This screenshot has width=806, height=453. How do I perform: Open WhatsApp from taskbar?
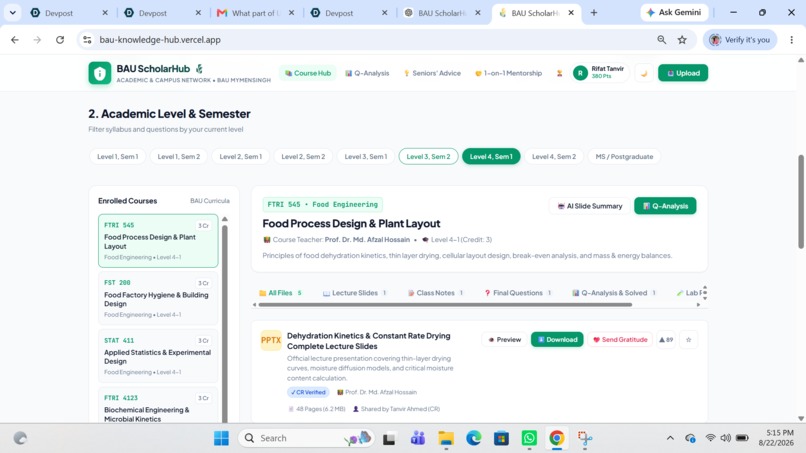coord(529,438)
